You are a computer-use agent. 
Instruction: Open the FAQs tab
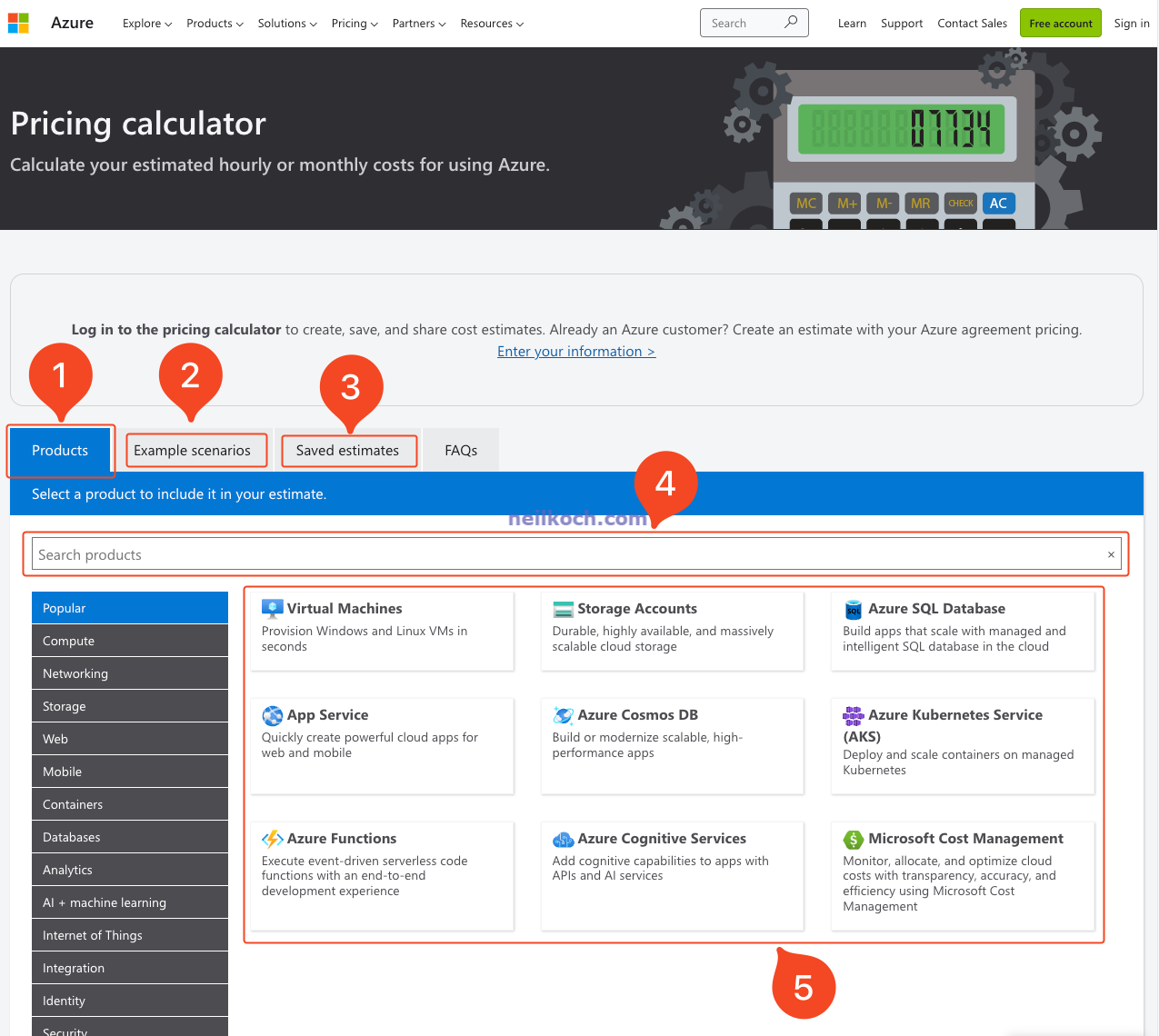(x=461, y=450)
